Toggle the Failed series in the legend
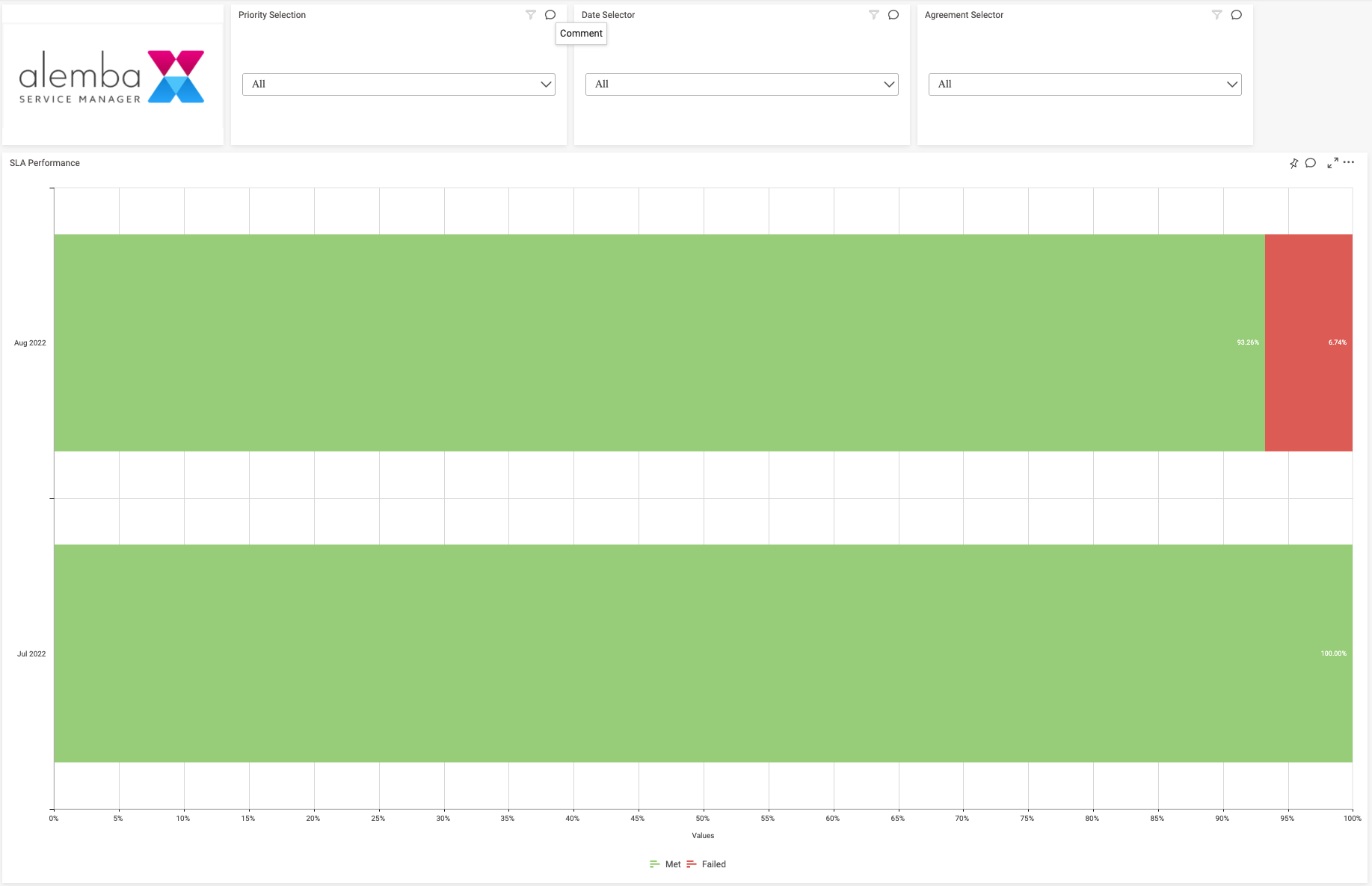The image size is (1372, 886). tap(707, 864)
